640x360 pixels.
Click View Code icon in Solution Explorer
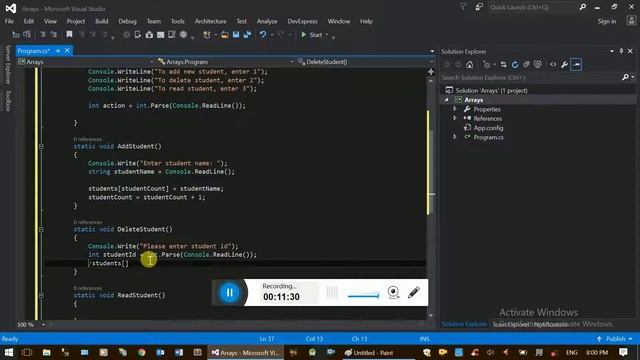553,64
